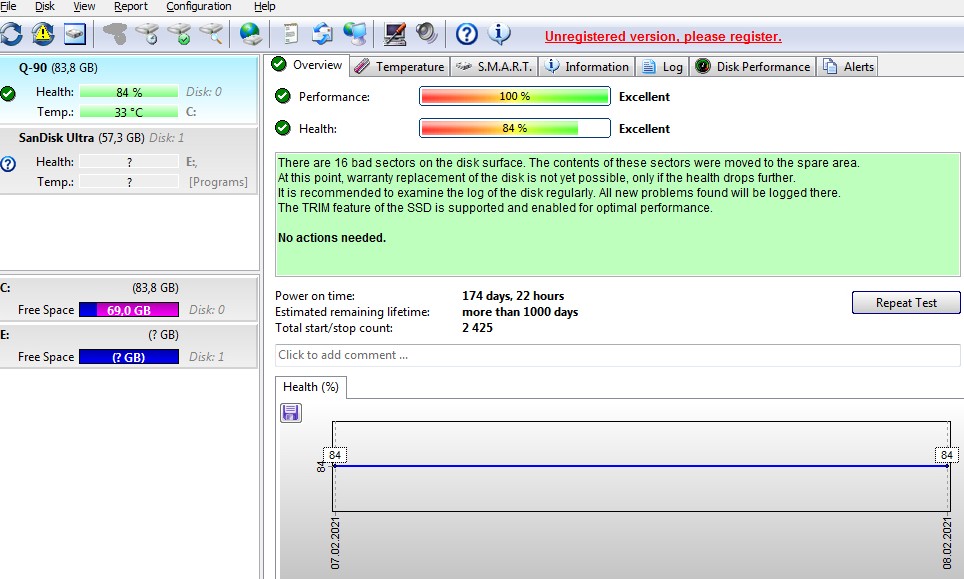Open the Disk menu
964x579 pixels.
44,6
